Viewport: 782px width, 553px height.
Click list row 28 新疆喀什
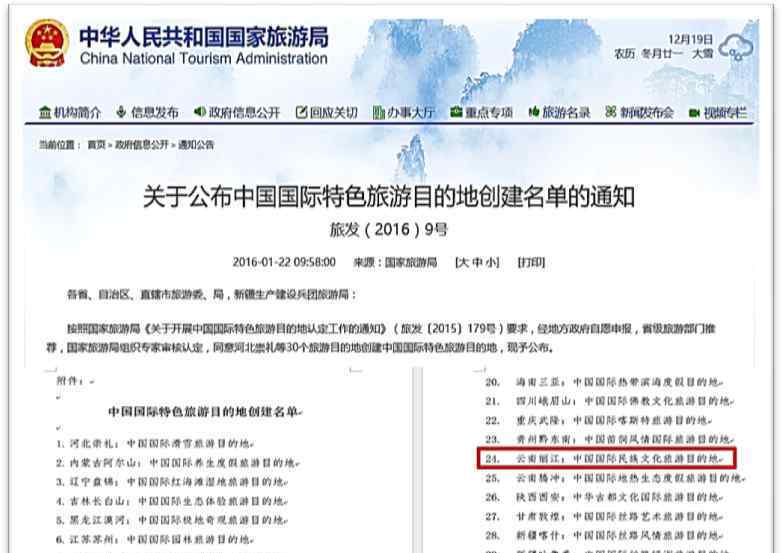pyautogui.click(x=604, y=535)
